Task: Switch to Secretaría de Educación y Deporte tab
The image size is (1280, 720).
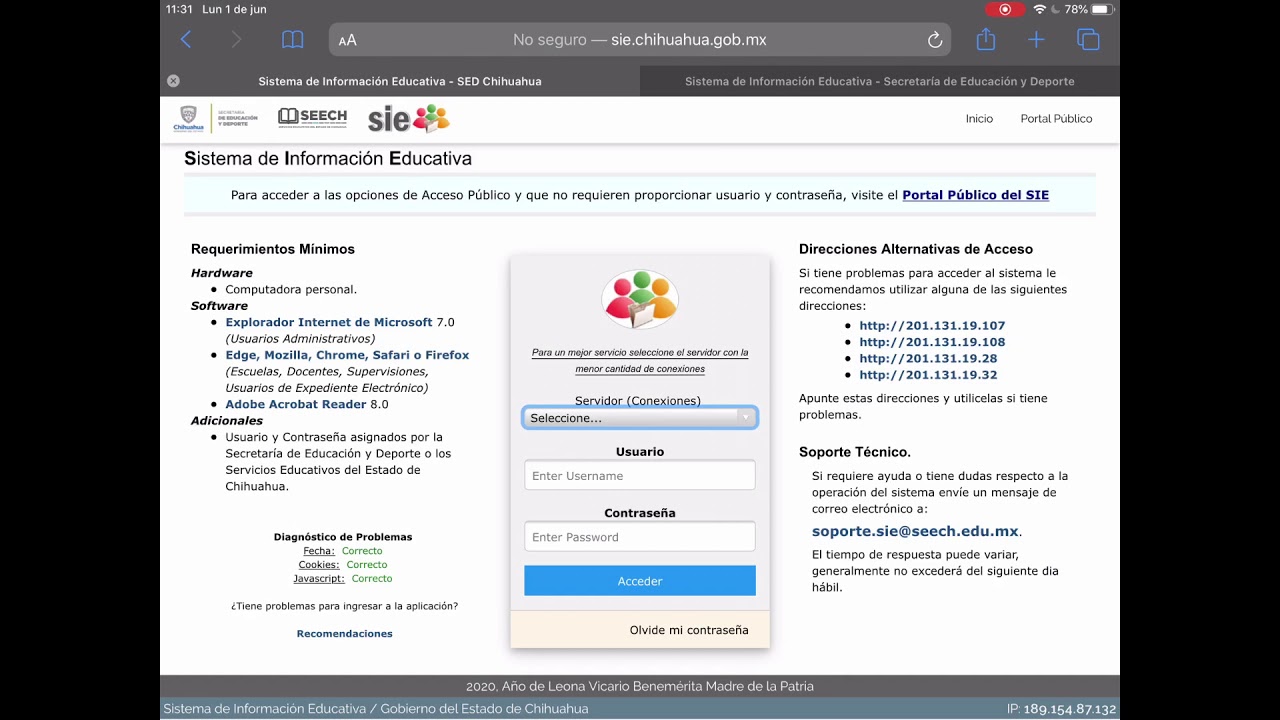Action: pyautogui.click(x=879, y=82)
